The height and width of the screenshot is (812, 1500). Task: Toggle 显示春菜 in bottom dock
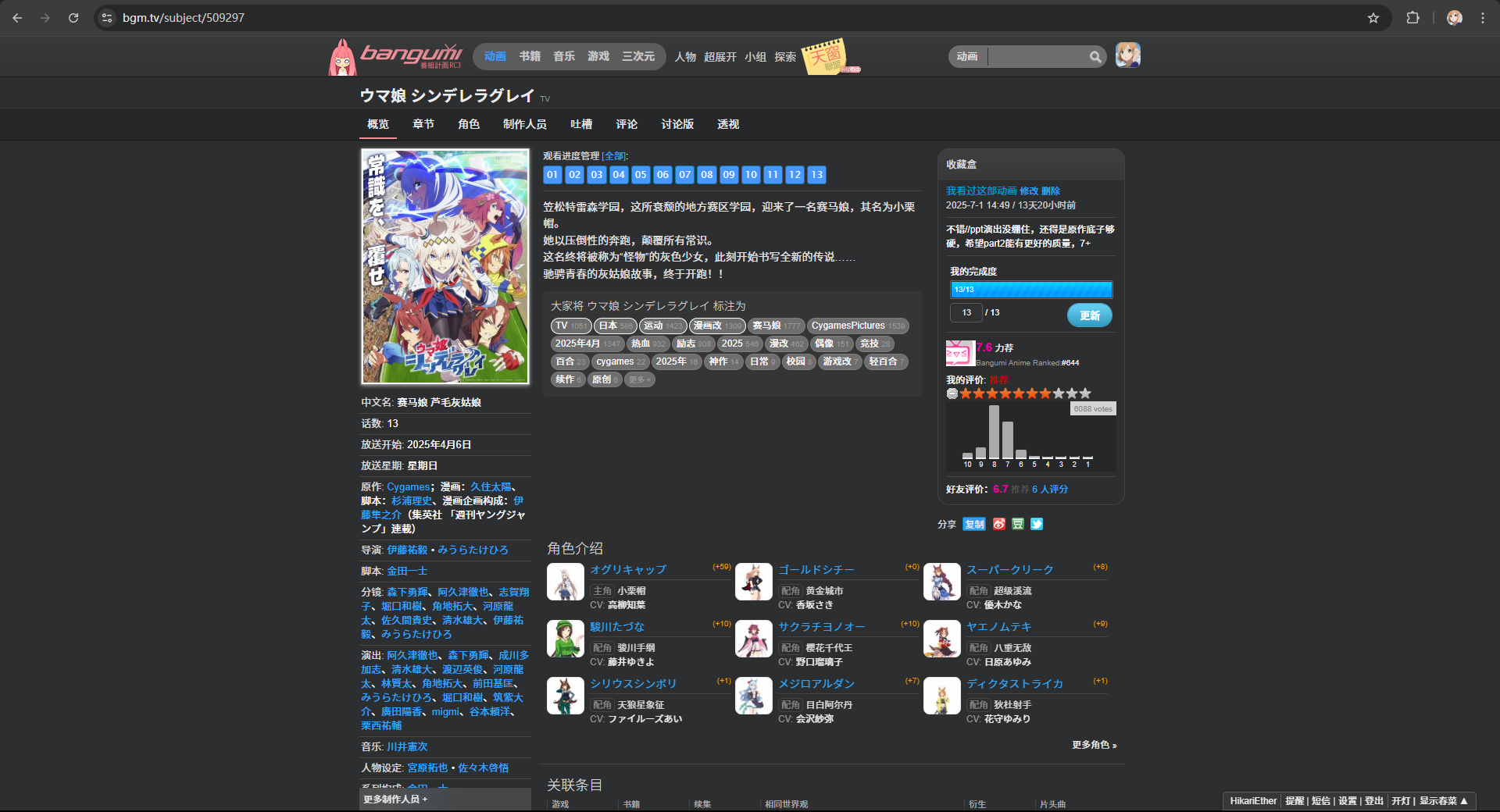[x=1444, y=801]
